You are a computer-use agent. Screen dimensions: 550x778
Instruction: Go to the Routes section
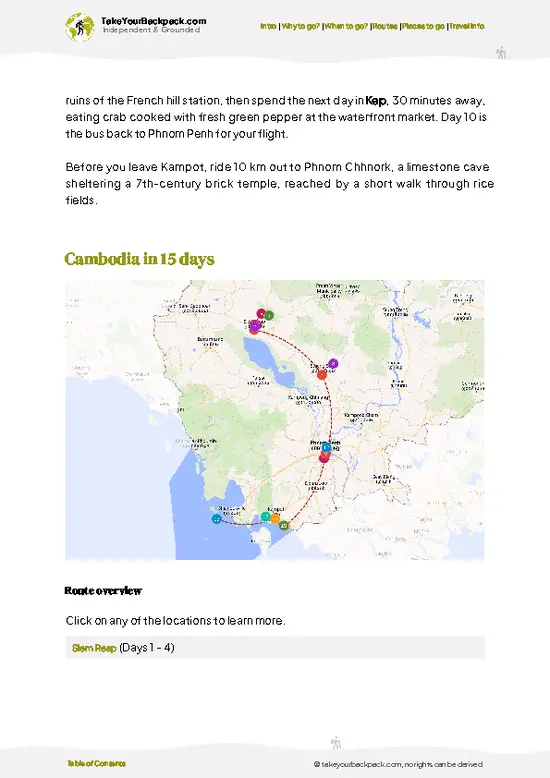(385, 26)
